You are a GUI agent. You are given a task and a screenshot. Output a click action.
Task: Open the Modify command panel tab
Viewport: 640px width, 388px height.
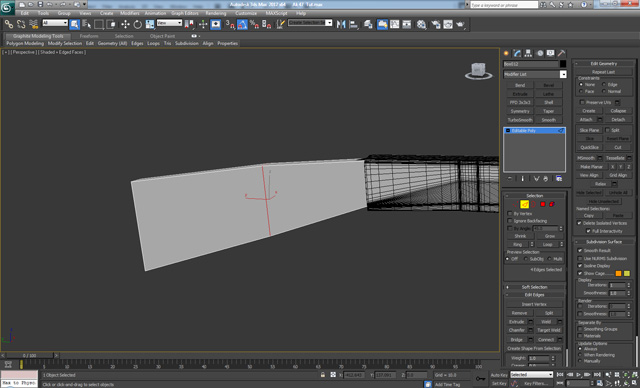pyautogui.click(x=517, y=53)
